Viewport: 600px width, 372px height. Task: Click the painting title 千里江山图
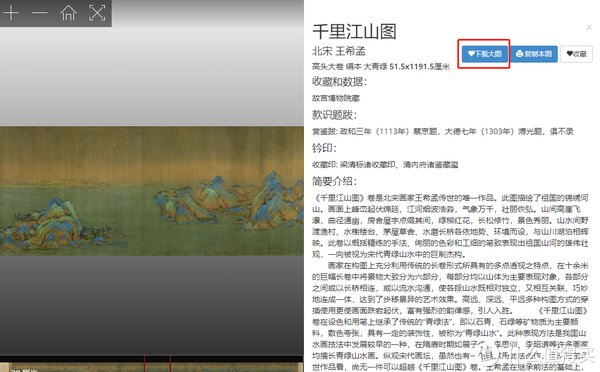(354, 31)
